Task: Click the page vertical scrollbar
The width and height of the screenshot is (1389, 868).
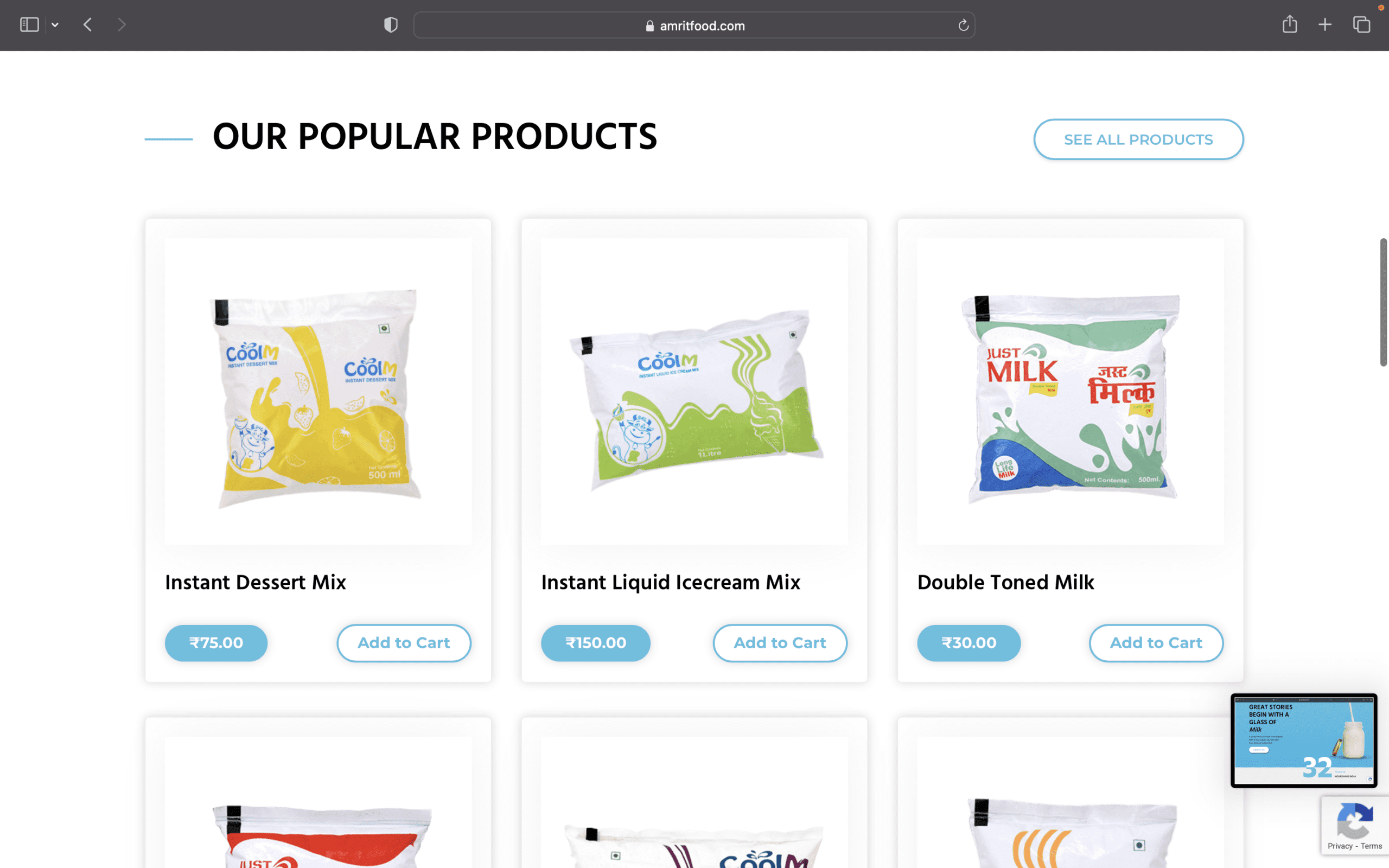Action: [1383, 302]
